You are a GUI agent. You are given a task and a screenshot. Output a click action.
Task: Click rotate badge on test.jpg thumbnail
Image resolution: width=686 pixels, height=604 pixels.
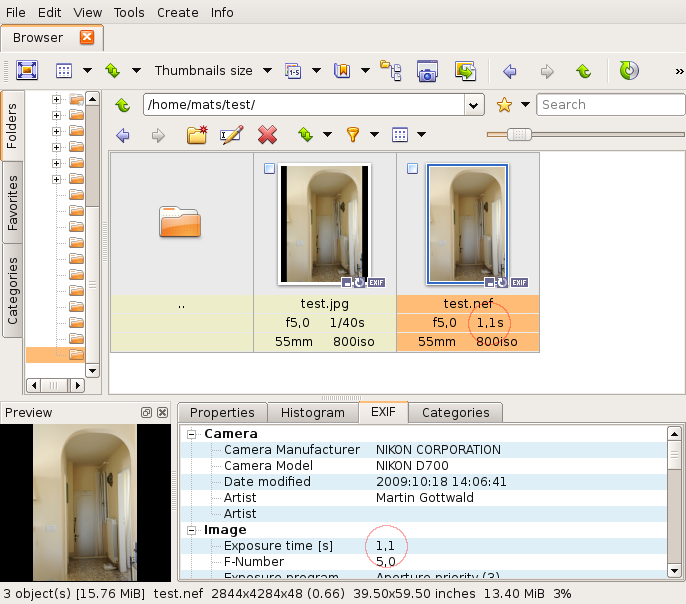359,283
